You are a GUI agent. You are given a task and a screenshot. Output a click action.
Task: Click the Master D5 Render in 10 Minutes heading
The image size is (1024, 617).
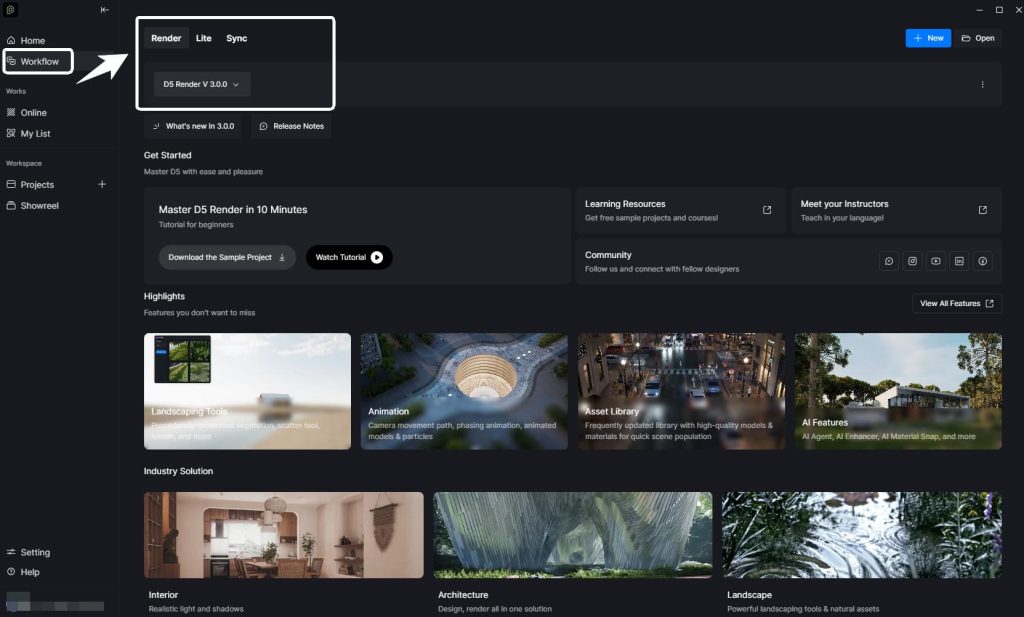232,210
